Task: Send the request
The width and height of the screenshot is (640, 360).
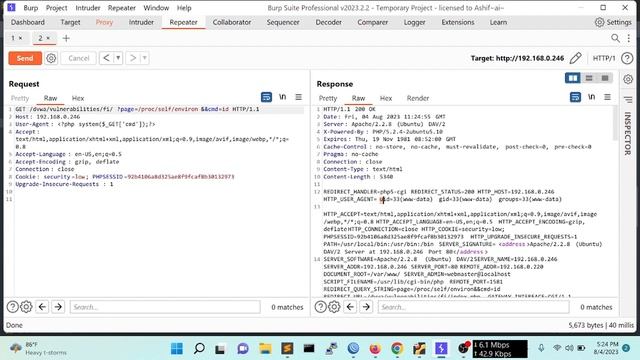Action: click(x=25, y=58)
